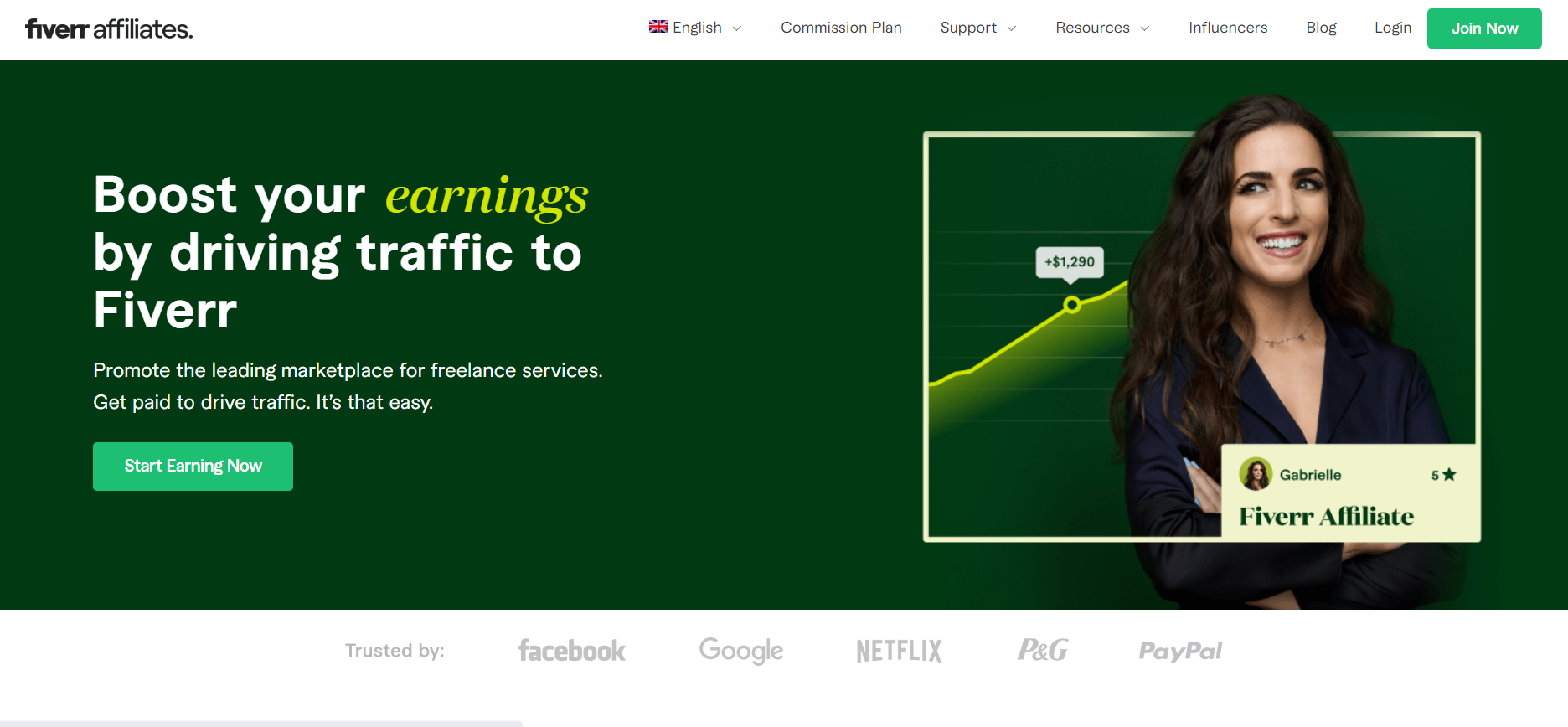Click the Login link
1568x727 pixels.
point(1392,28)
